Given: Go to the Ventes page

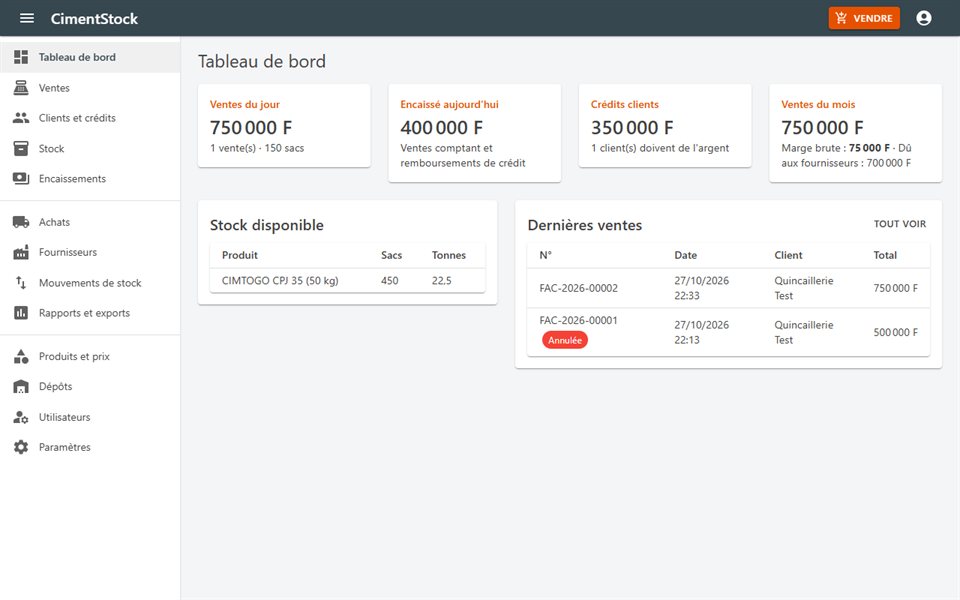Looking at the screenshot, I should pyautogui.click(x=90, y=88).
